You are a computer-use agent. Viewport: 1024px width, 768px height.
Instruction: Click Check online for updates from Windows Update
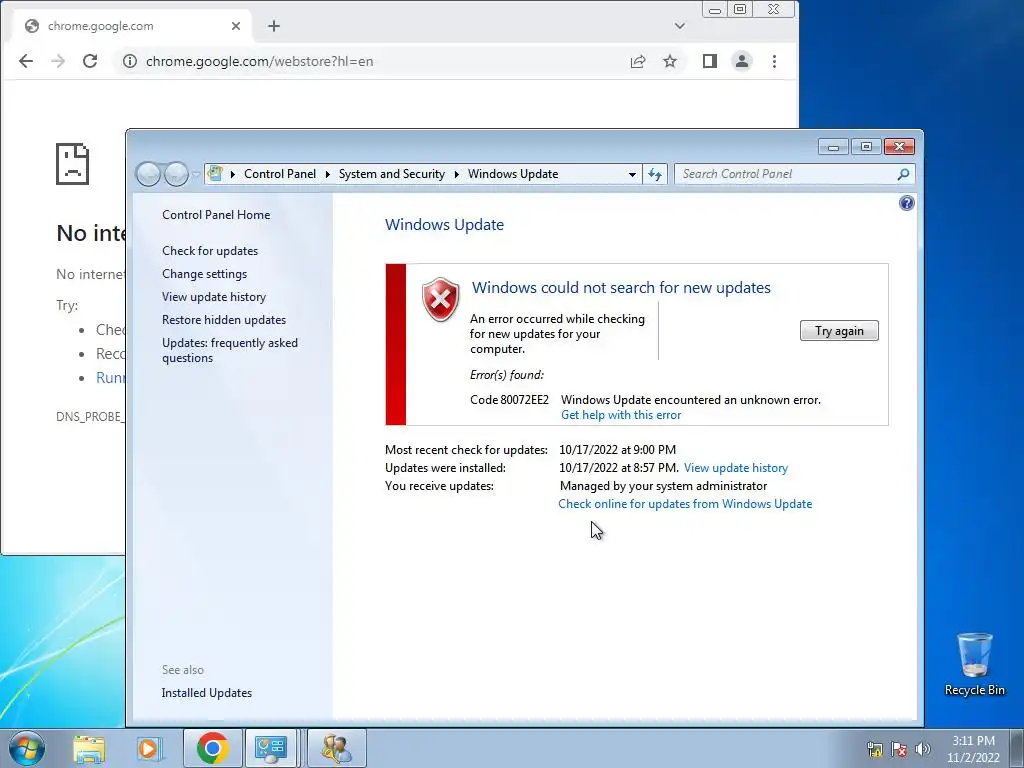tap(685, 504)
